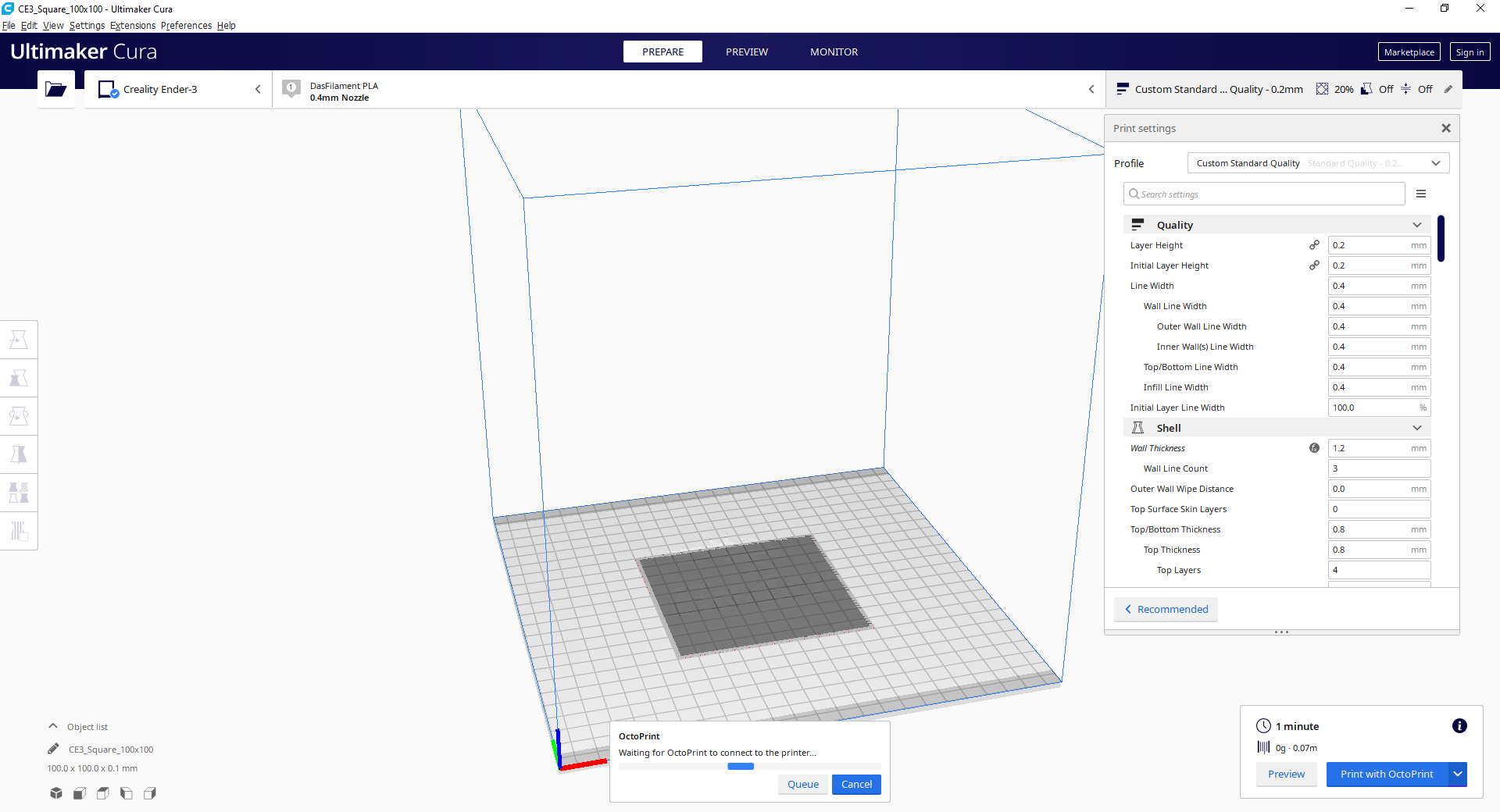Click the support Off icon in header
The height and width of the screenshot is (812, 1500).
(x=1366, y=89)
